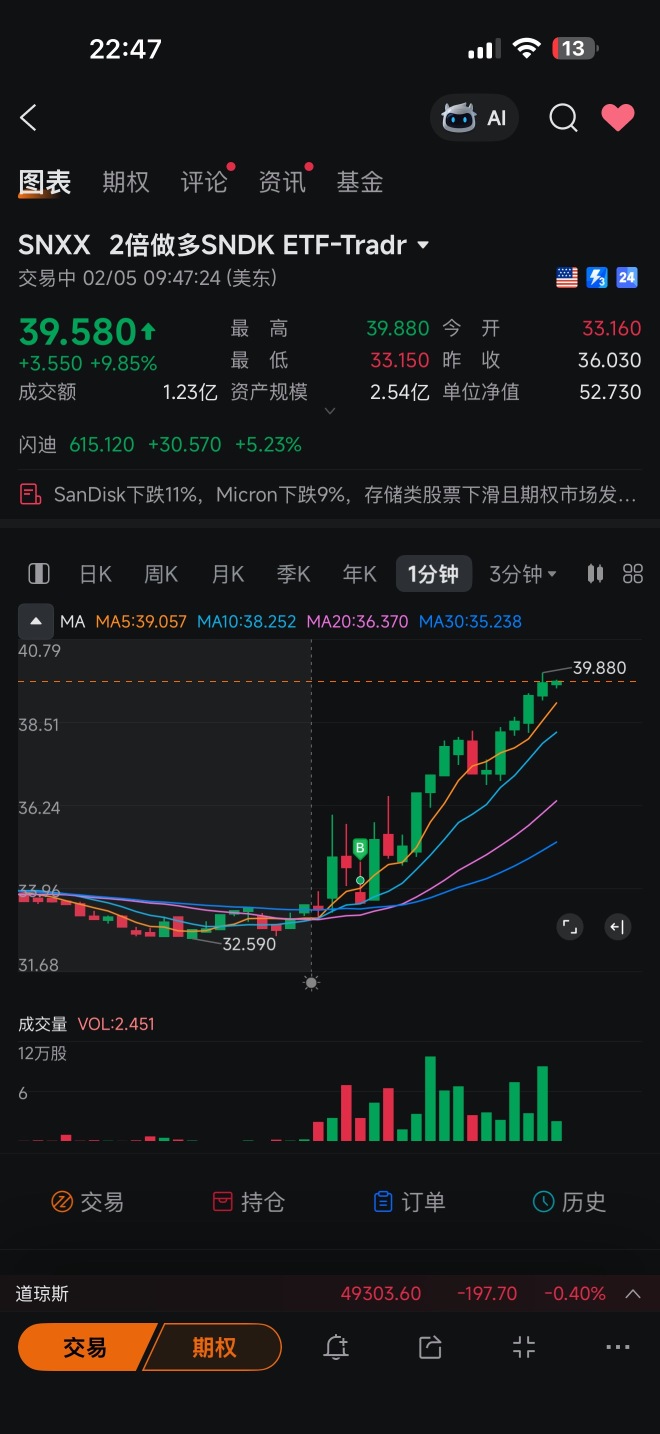Open the 持仓 positions section
This screenshot has width=660, height=1434.
[x=249, y=1202]
